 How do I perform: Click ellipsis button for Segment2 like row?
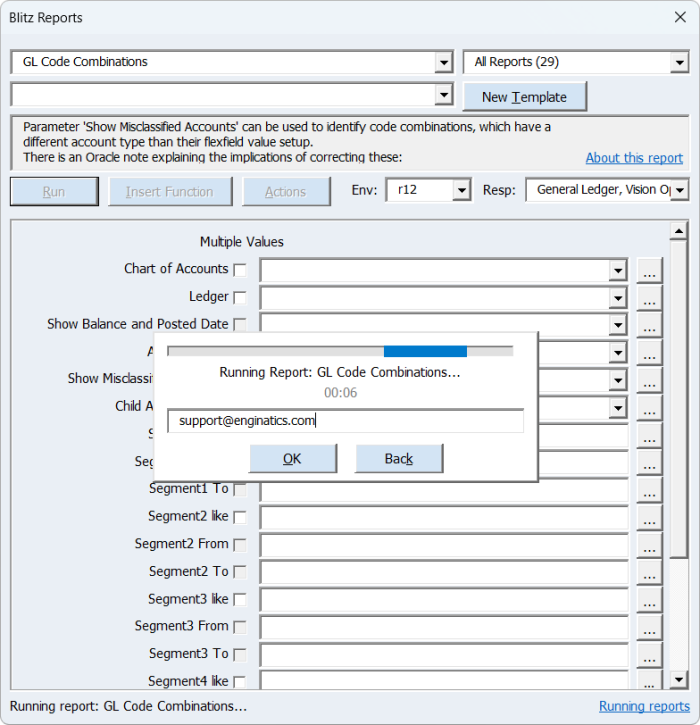[x=649, y=517]
